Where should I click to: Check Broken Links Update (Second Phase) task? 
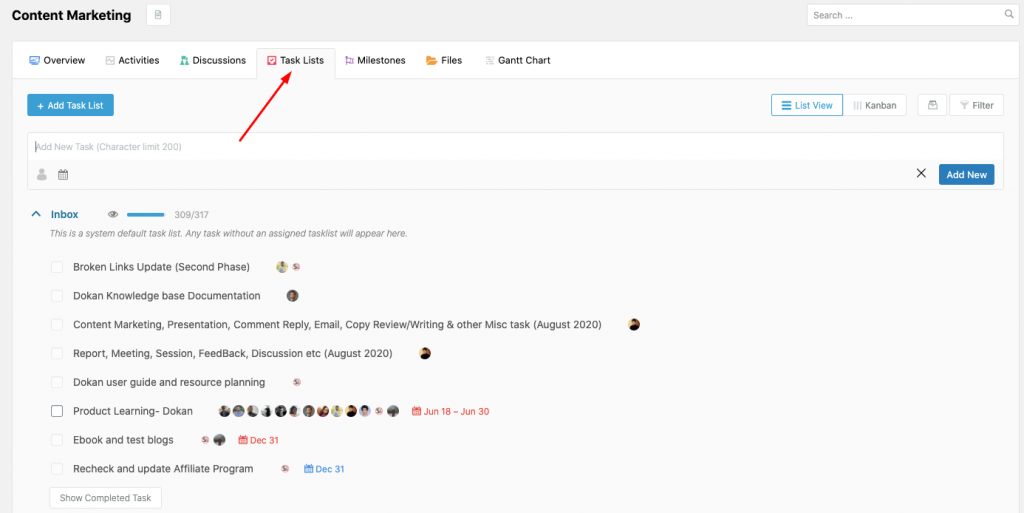[57, 267]
